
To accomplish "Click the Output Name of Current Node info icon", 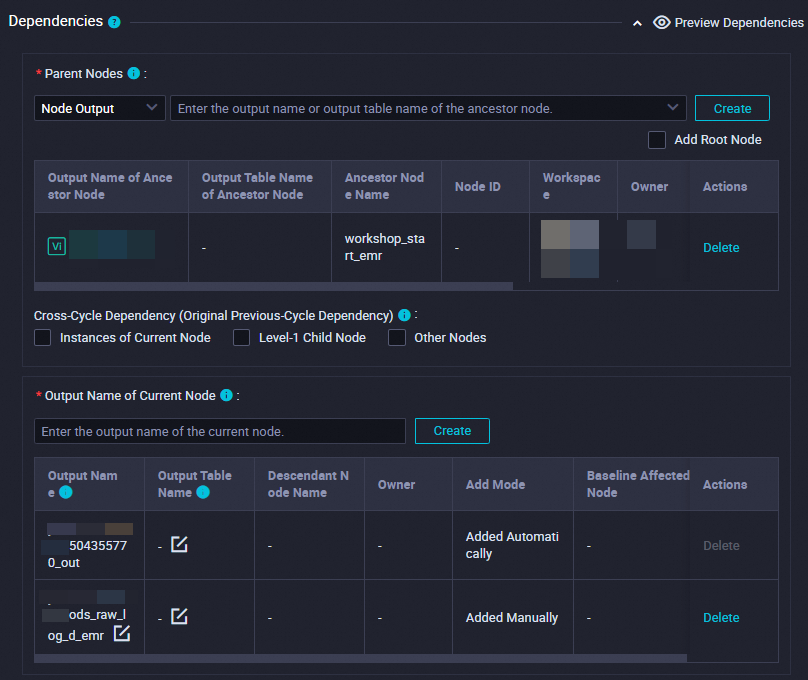I will coord(226,395).
